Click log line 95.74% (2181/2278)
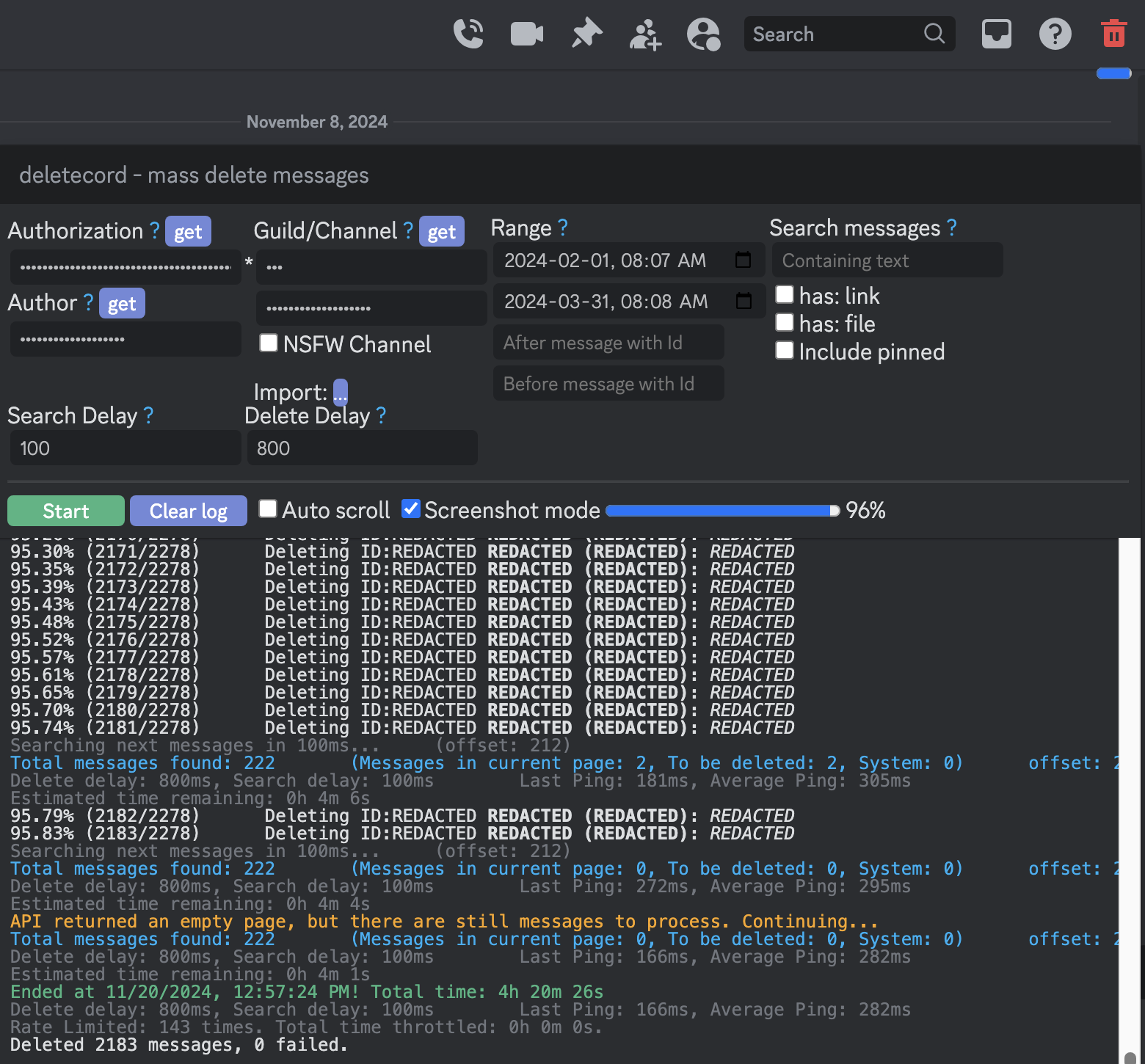The height and width of the screenshot is (1064, 1145). click(402, 728)
